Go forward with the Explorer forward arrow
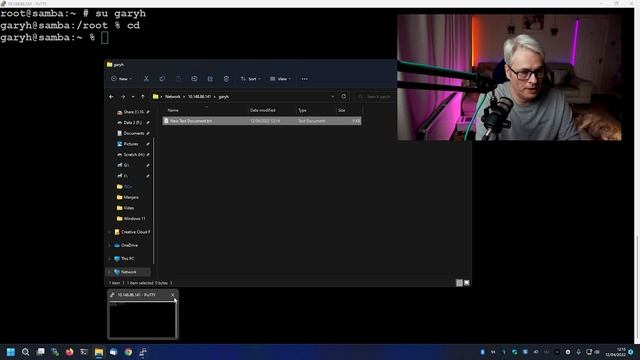Viewport: 640px width, 360px height. coord(123,97)
